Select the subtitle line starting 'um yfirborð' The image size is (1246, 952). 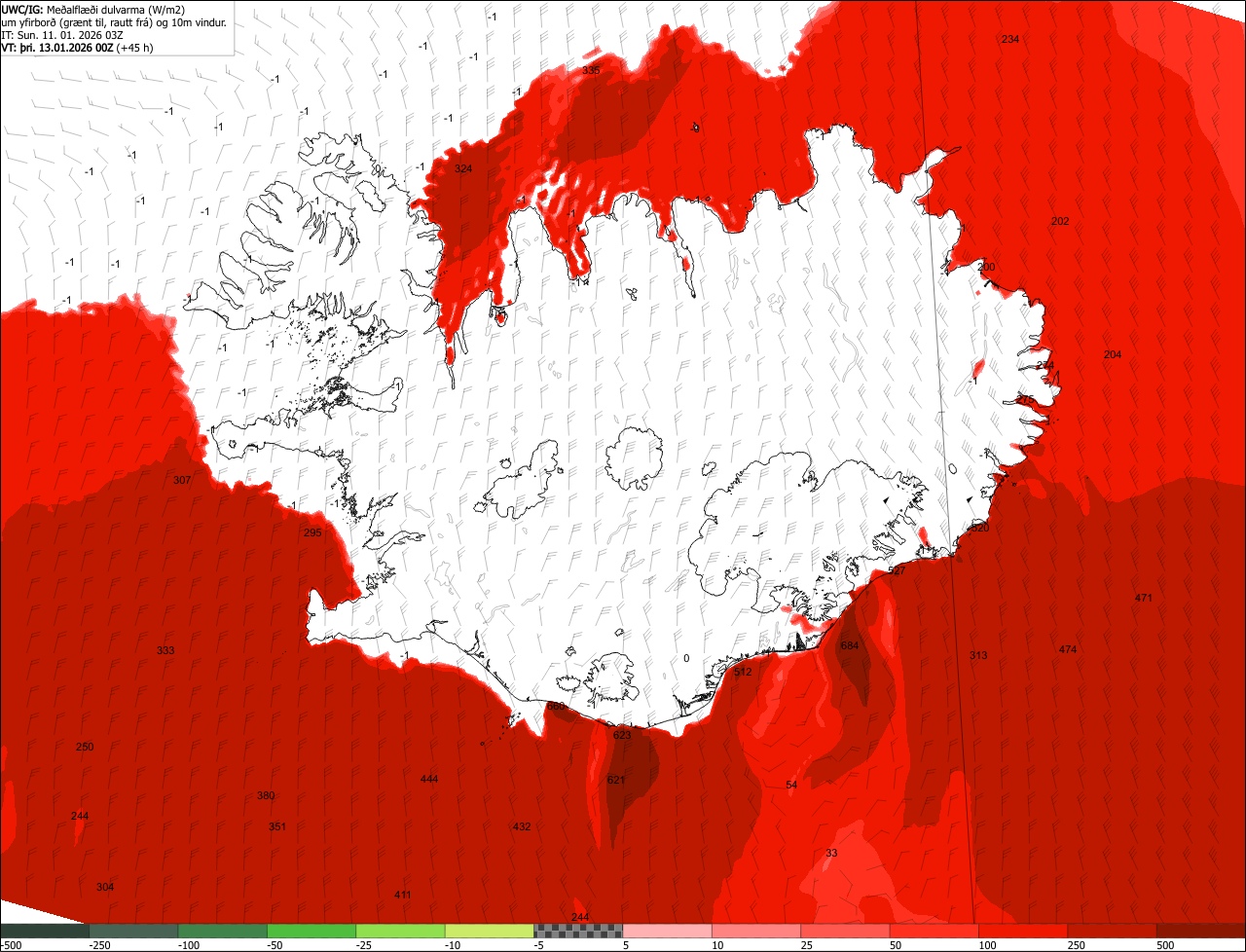point(114,22)
